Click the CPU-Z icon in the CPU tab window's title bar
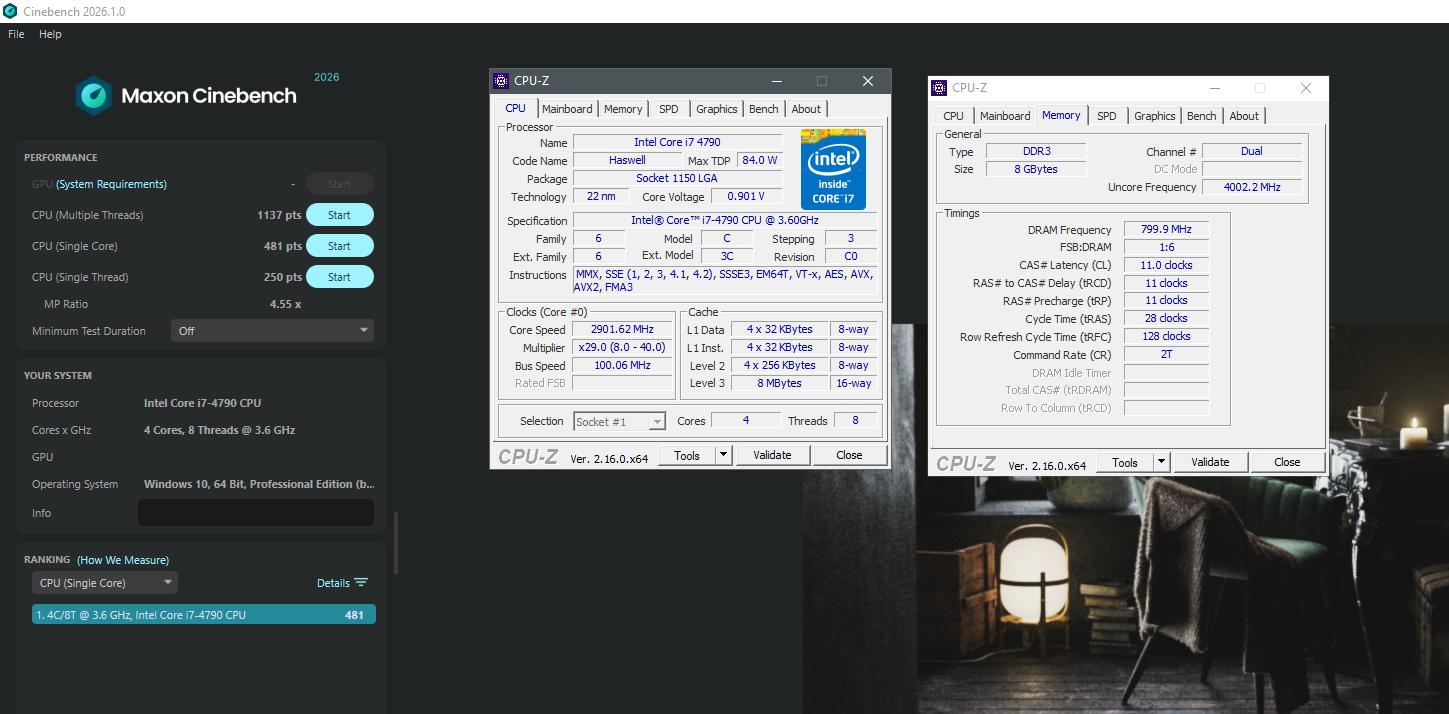1449x714 pixels. tap(502, 81)
